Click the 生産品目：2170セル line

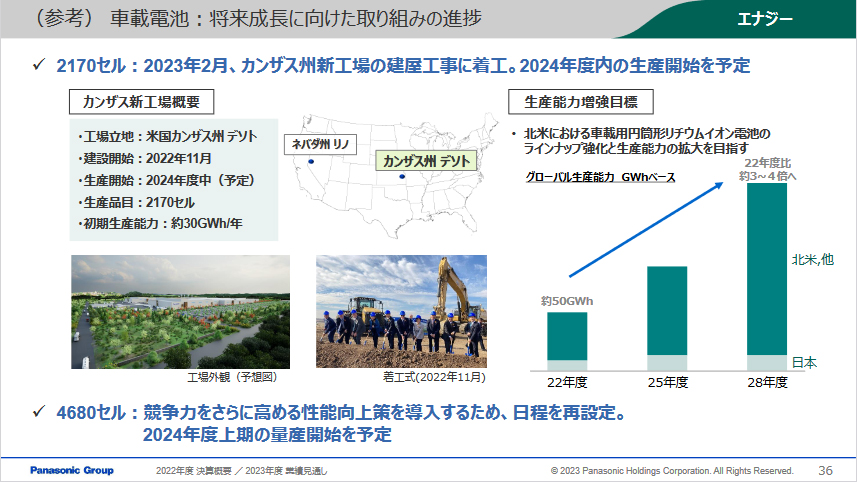136,202
